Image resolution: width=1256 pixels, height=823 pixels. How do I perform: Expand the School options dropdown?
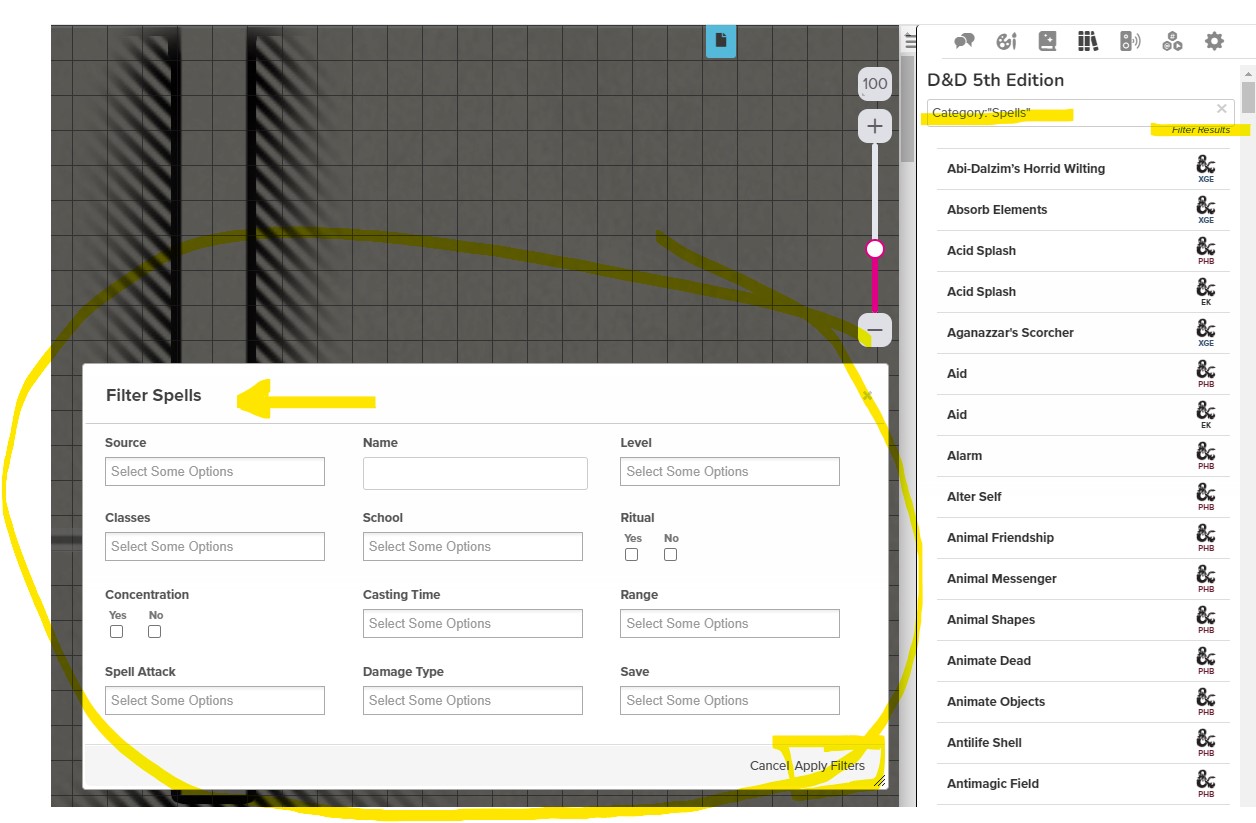coord(472,546)
